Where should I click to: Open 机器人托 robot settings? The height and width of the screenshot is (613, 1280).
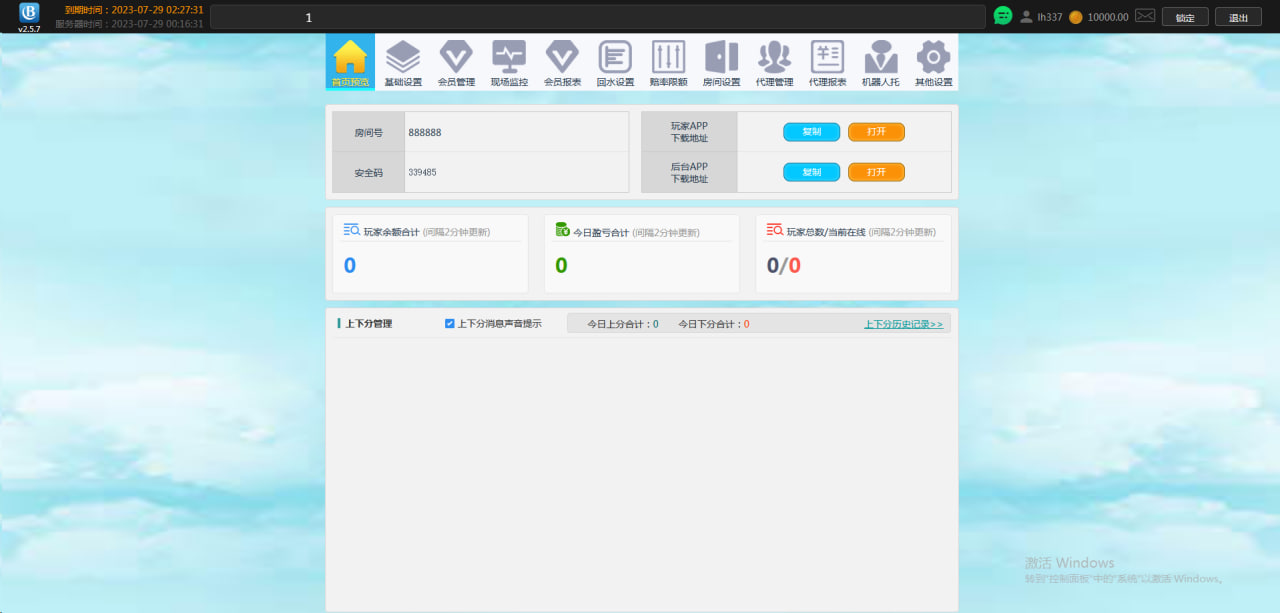880,62
